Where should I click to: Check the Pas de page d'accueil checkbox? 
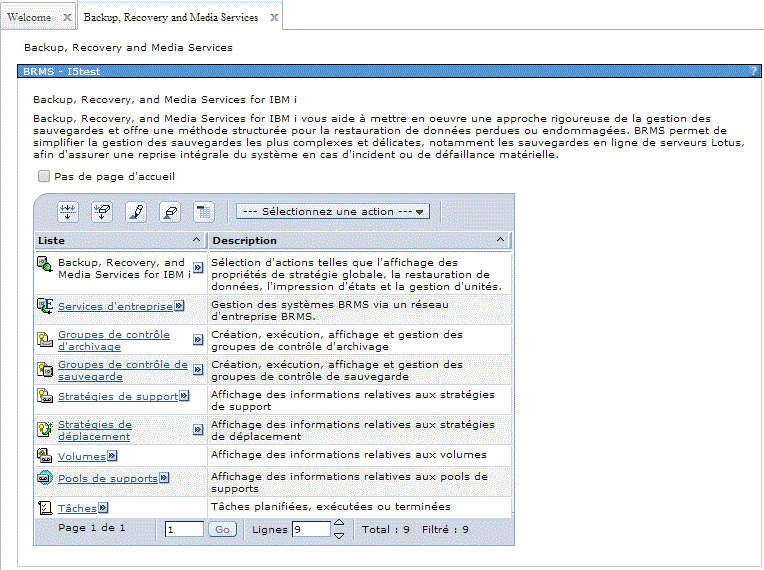point(44,176)
